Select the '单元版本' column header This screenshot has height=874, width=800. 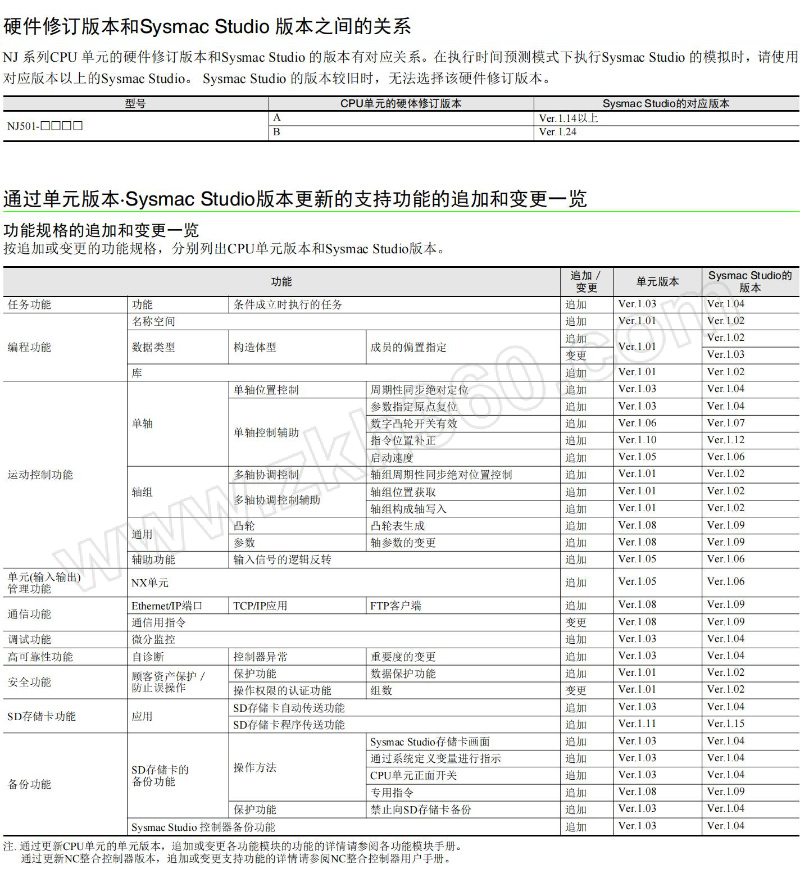657,281
